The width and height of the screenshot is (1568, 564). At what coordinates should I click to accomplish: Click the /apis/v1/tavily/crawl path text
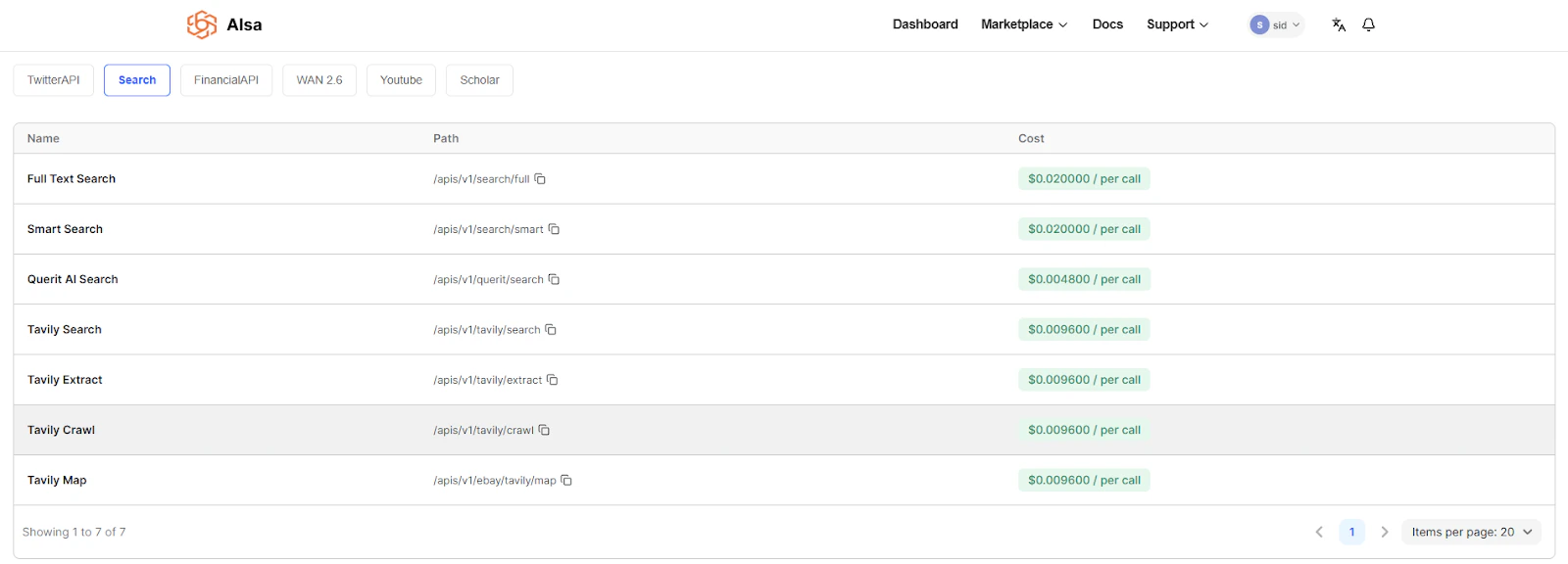pyautogui.click(x=483, y=430)
